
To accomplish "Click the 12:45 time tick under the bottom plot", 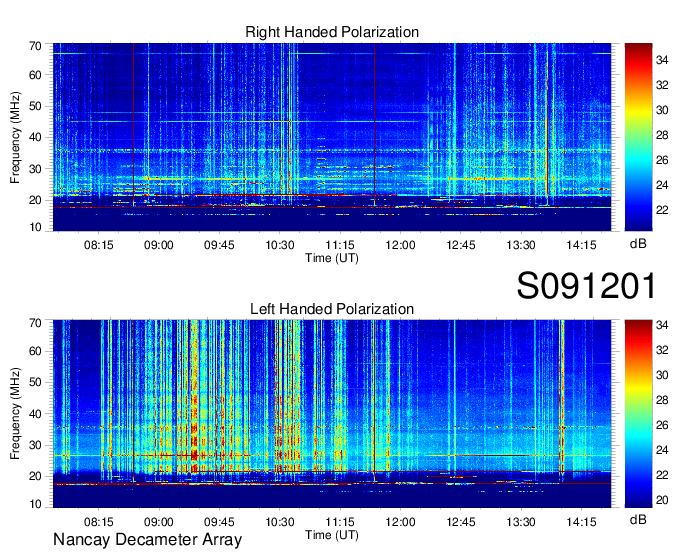I will tap(461, 522).
